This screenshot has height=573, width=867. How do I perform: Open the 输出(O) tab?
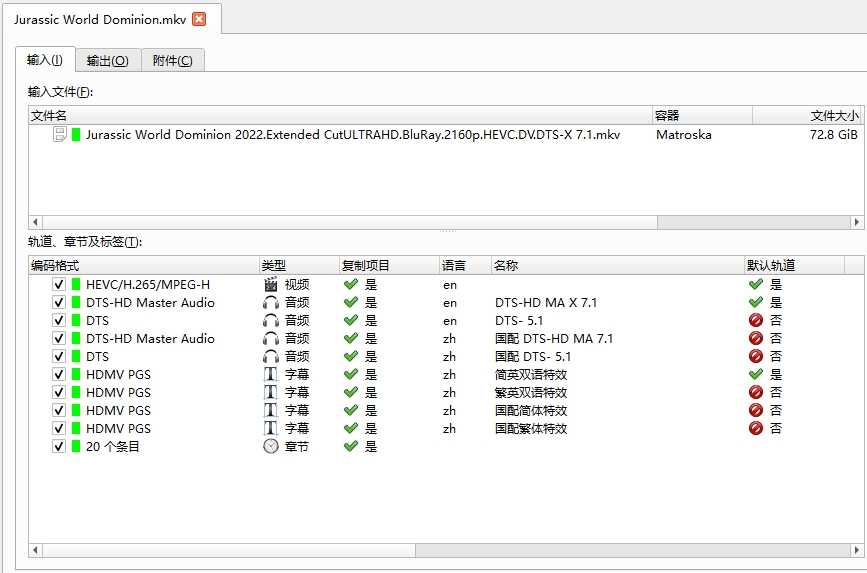[108, 60]
